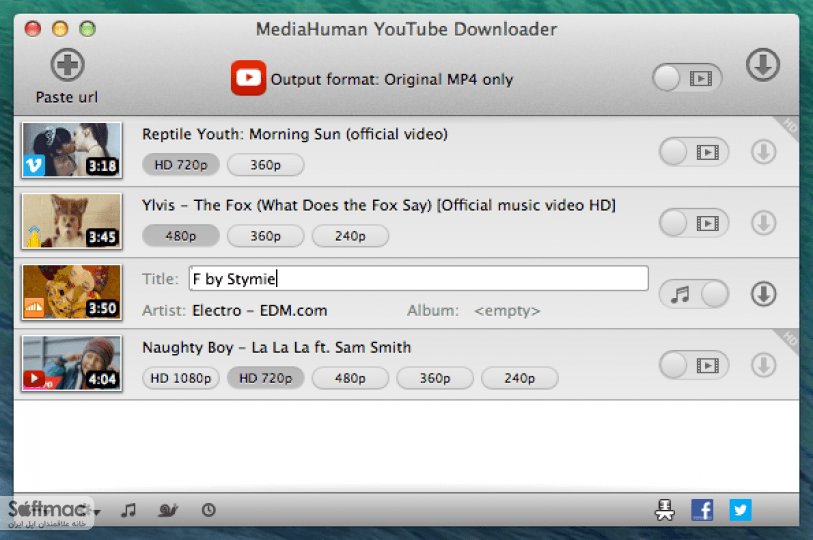Open the F by Stymie thumbnail
Viewport: 813px width, 540px height.
pyautogui.click(x=72, y=292)
